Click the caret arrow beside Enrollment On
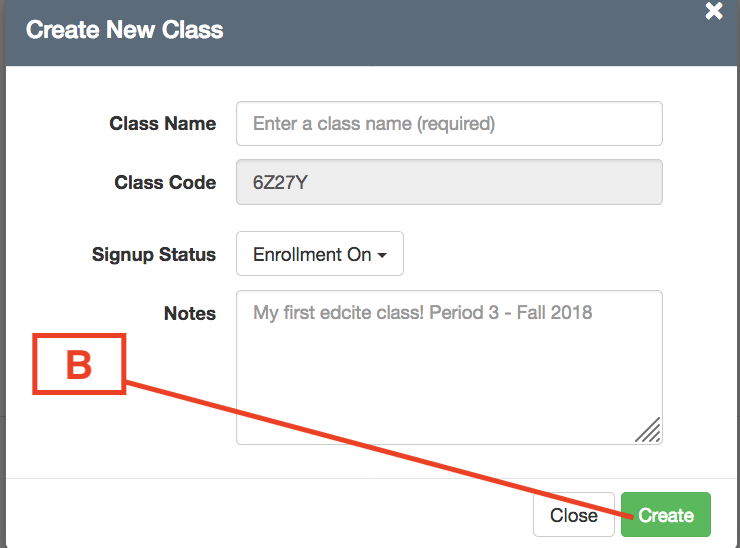The image size is (740, 548). coord(382,256)
